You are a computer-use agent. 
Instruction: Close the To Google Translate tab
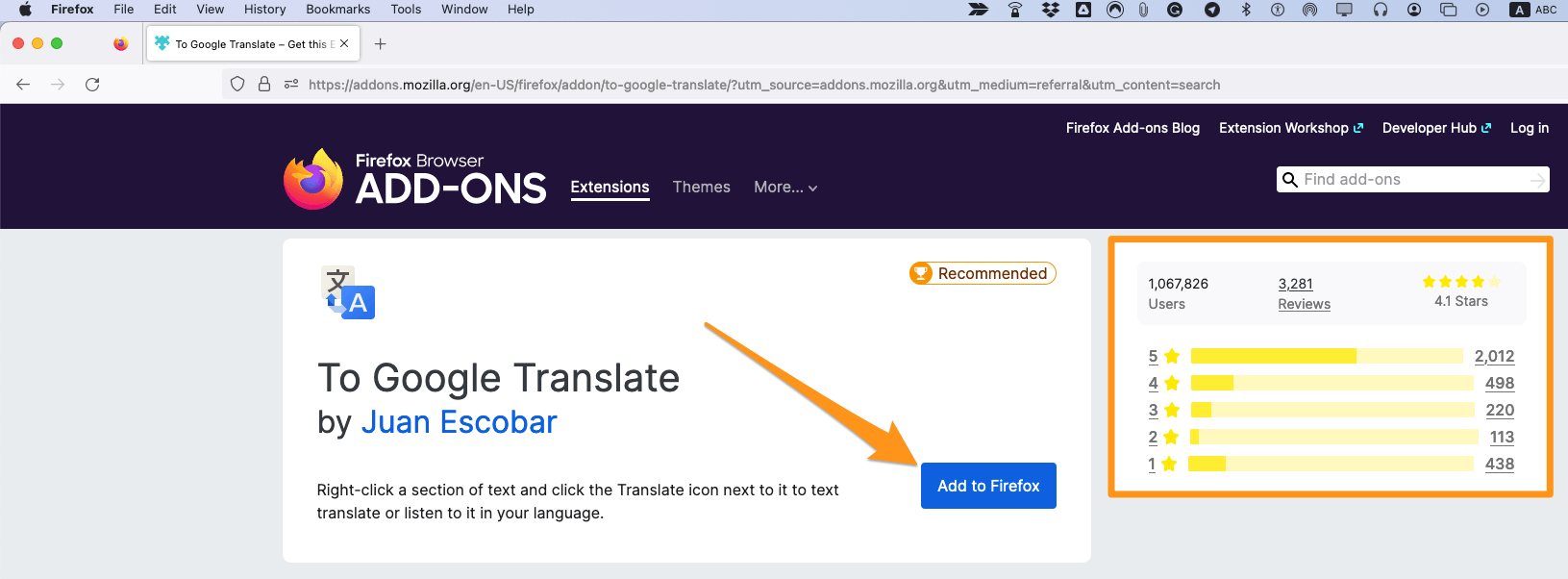(x=344, y=43)
